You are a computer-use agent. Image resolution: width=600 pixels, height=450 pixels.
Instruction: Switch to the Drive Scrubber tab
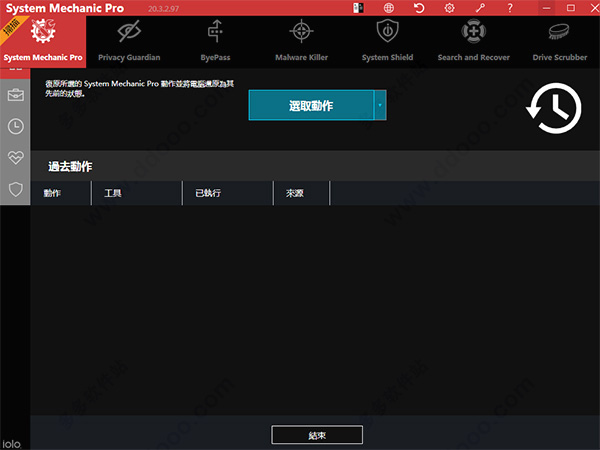pos(559,42)
